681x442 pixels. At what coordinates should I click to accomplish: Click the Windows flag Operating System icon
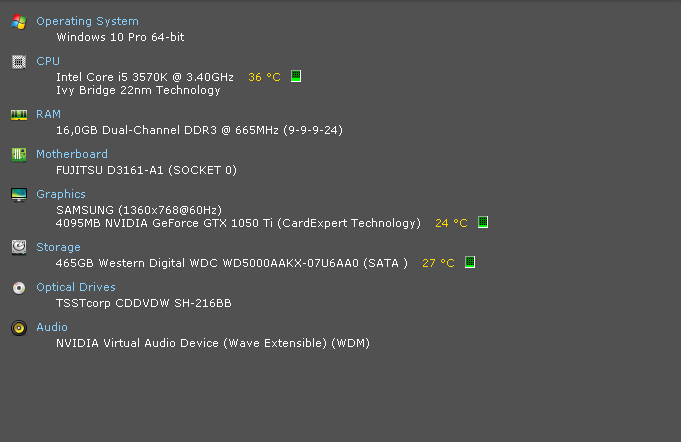[x=19, y=22]
